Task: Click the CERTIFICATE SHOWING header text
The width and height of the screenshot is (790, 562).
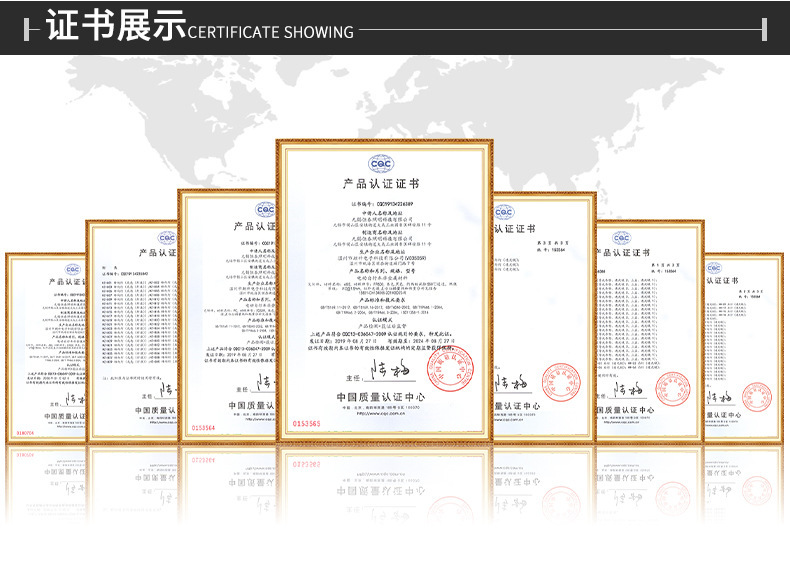Action: pos(271,32)
